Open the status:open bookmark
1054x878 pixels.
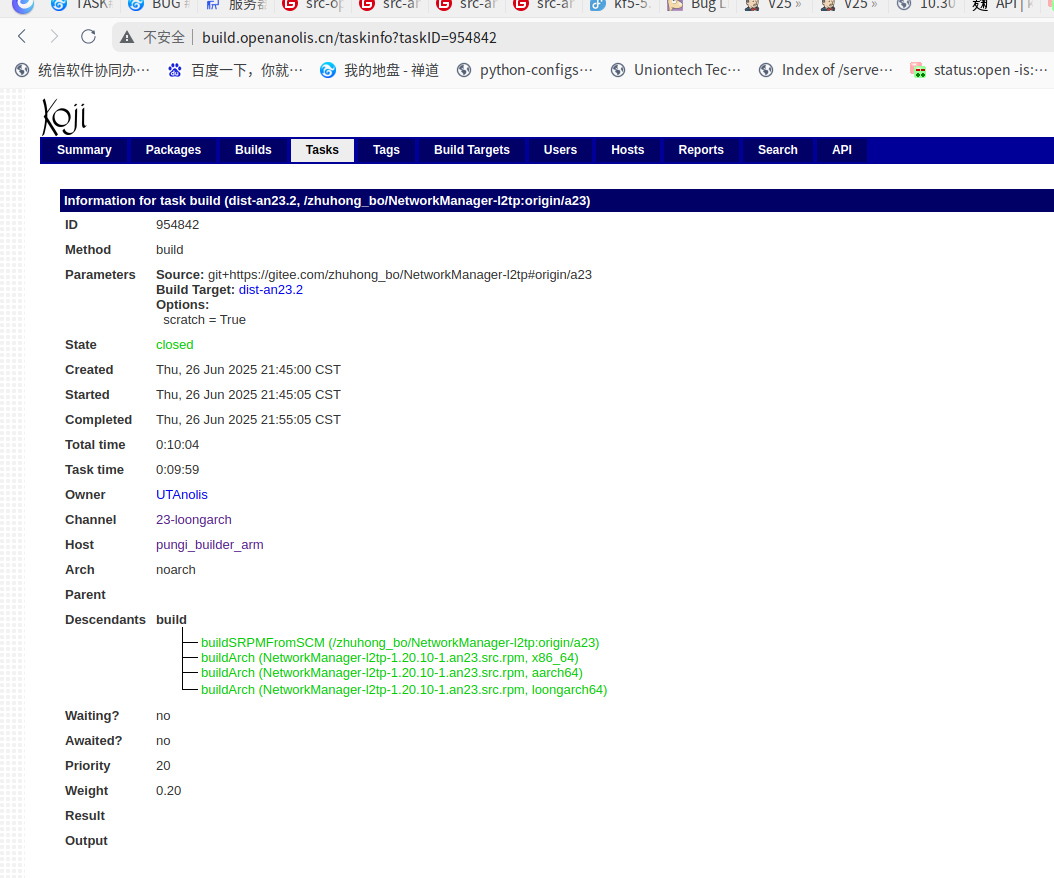(978, 70)
